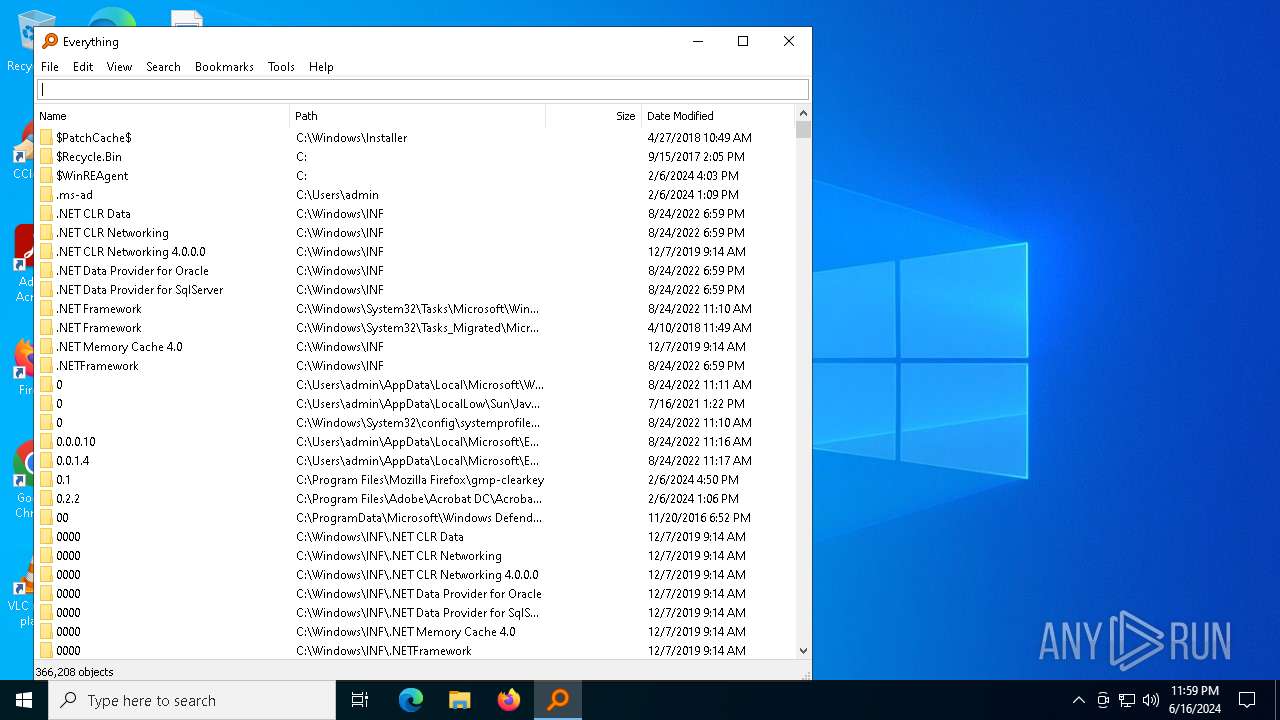Select .NET Data Provider for Oracle name

(132, 271)
